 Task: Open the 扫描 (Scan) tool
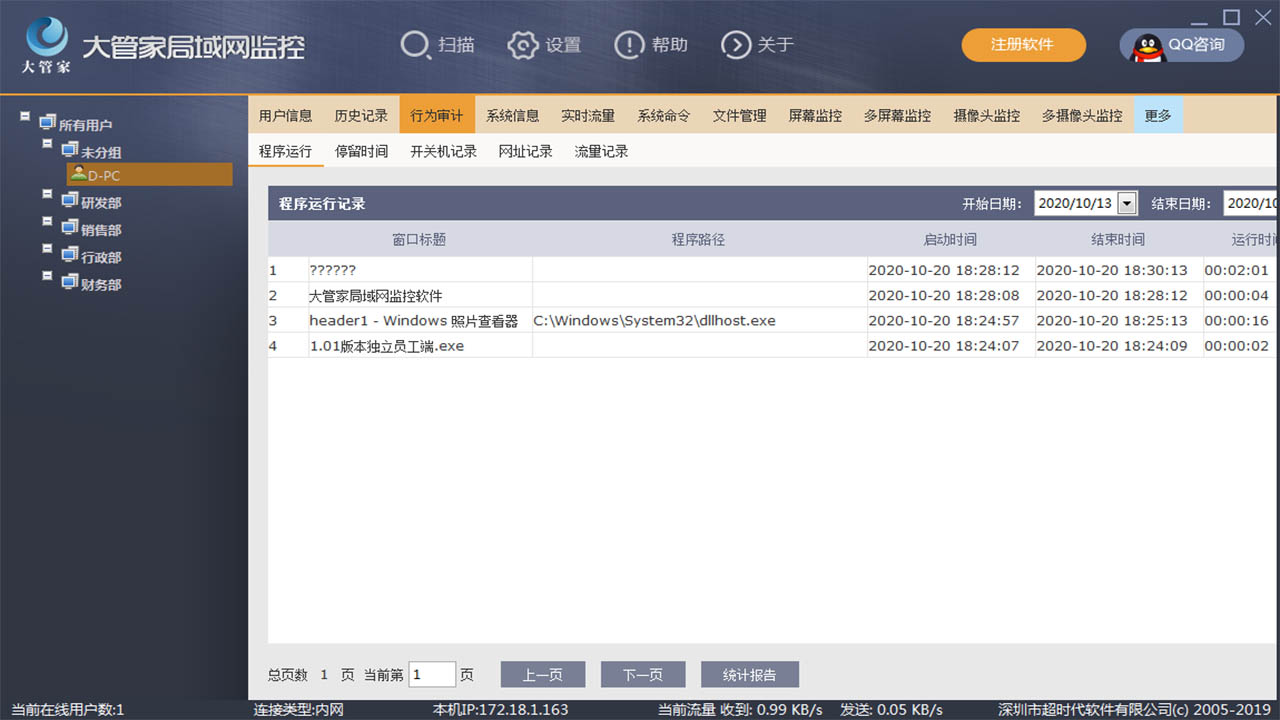pyautogui.click(x=438, y=44)
